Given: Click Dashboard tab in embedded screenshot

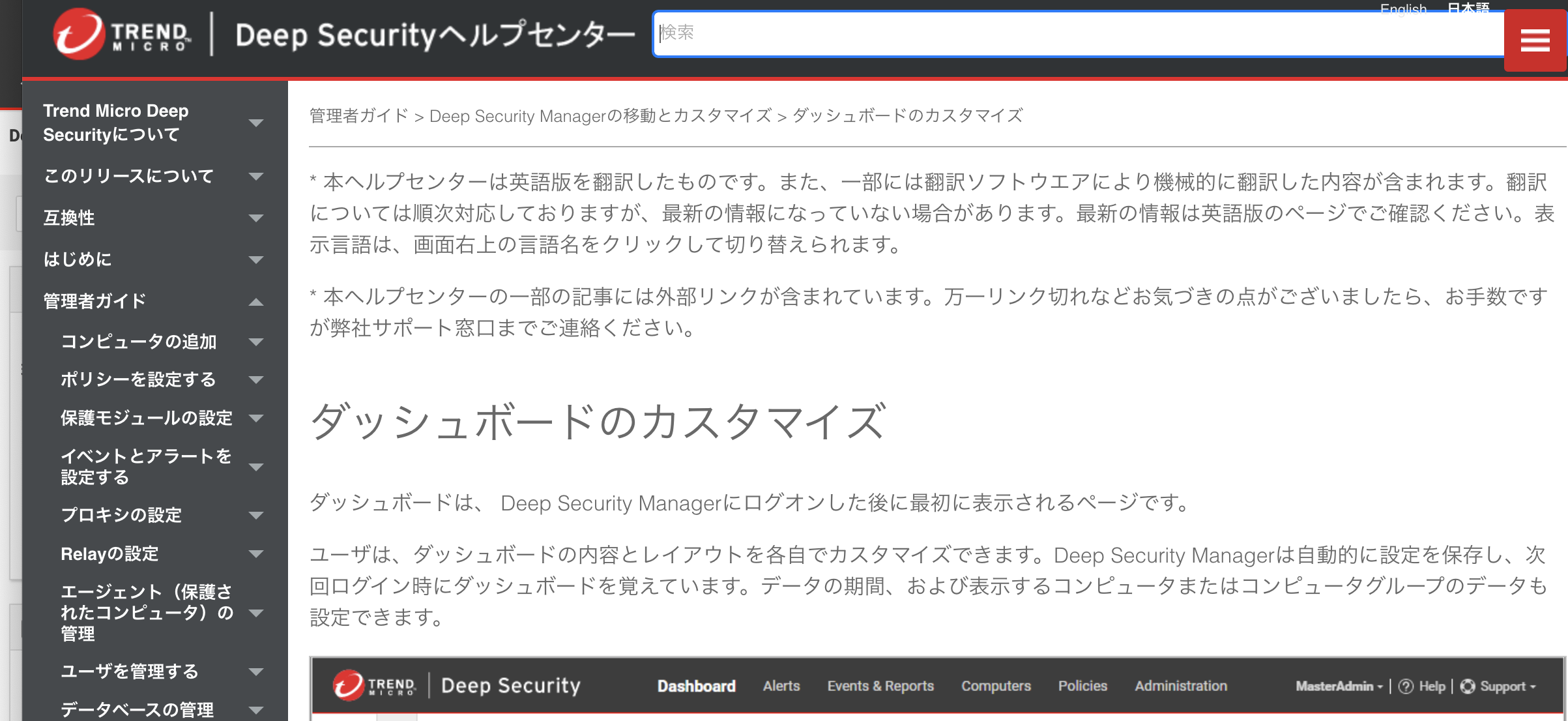Looking at the screenshot, I should click(x=696, y=686).
